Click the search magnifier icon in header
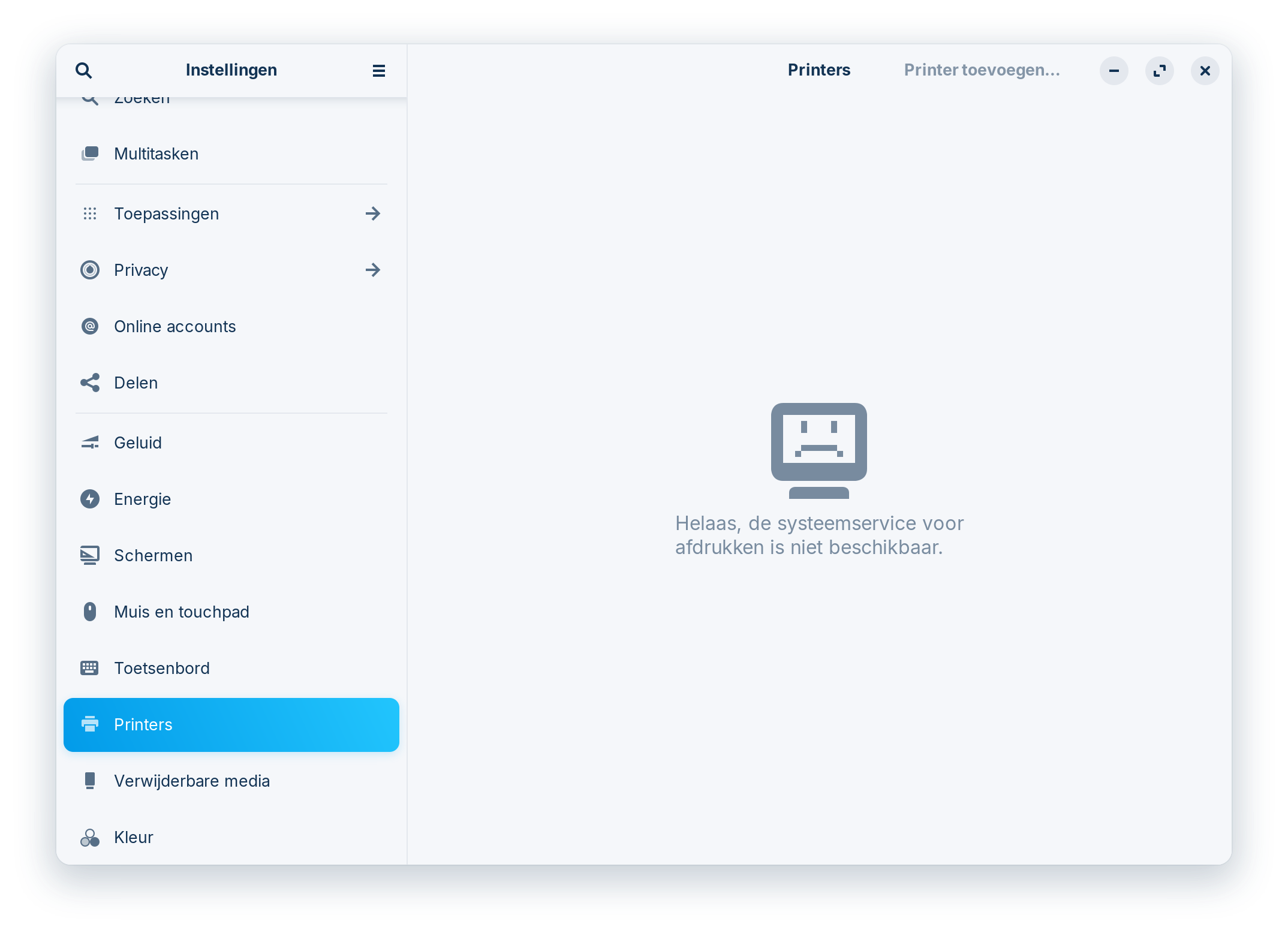 click(x=84, y=71)
